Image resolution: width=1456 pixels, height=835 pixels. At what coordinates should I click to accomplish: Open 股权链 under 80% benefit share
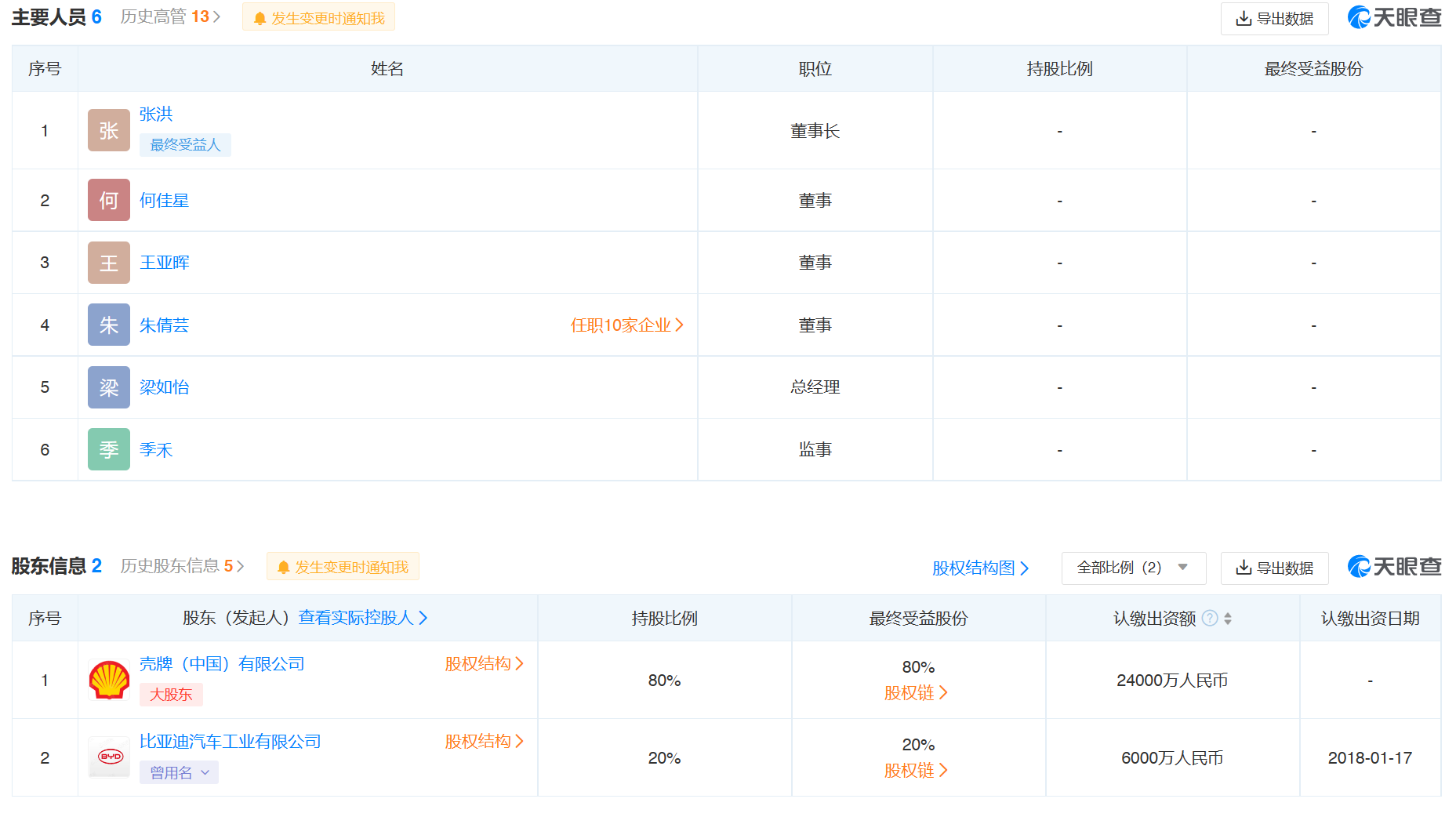pyautogui.click(x=916, y=692)
